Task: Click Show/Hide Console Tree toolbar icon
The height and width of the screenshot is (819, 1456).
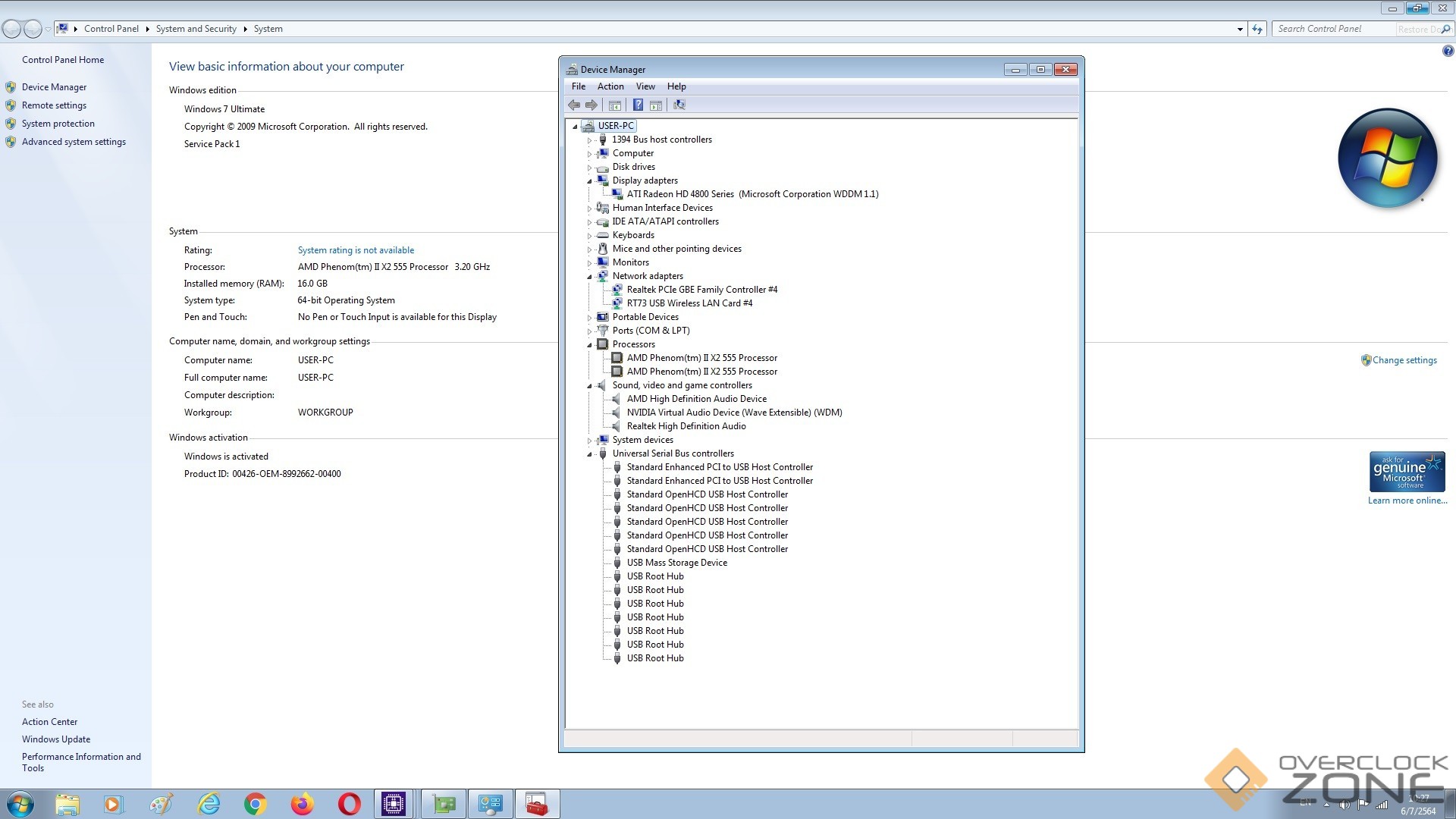Action: [x=615, y=105]
